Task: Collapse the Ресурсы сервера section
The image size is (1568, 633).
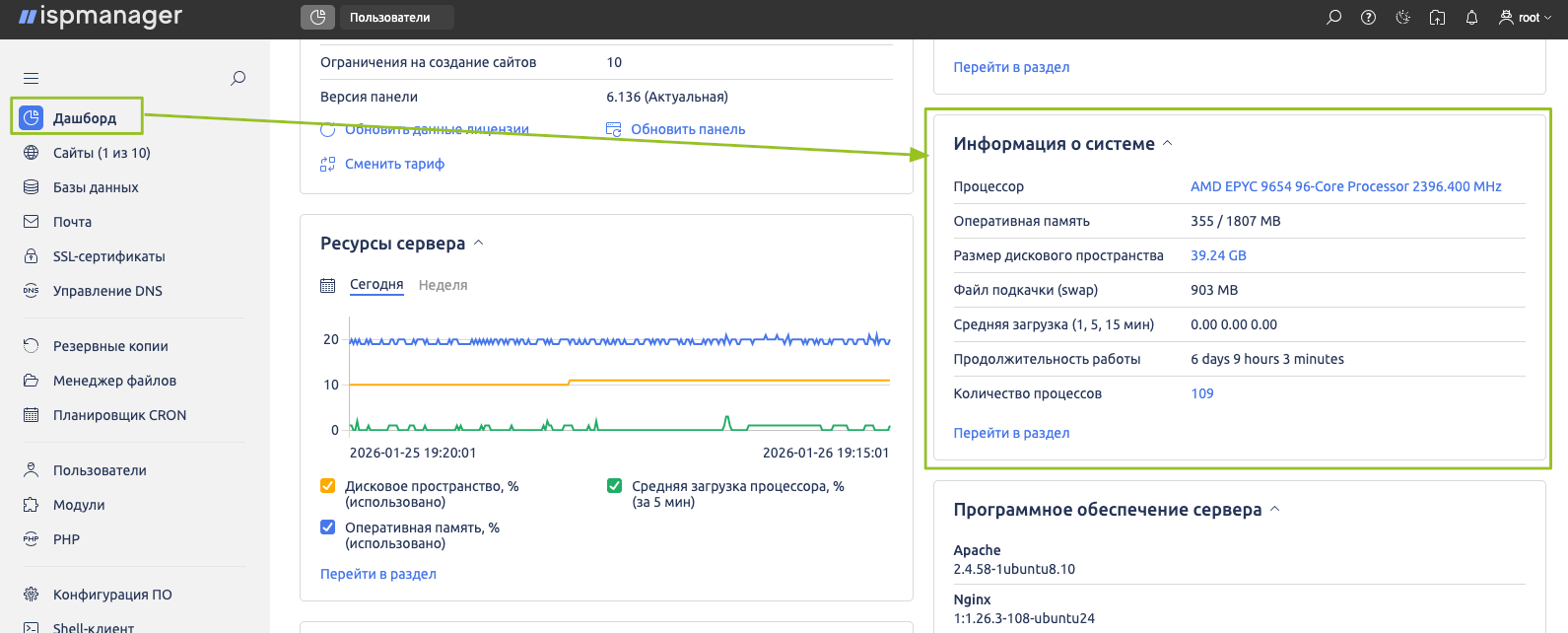Action: [479, 243]
